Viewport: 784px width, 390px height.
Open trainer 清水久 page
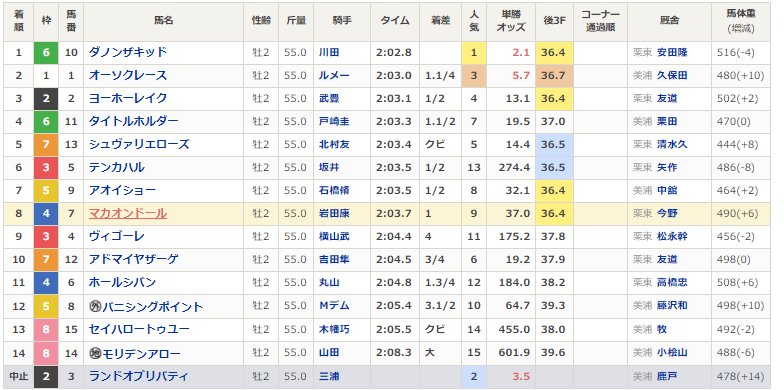point(672,144)
